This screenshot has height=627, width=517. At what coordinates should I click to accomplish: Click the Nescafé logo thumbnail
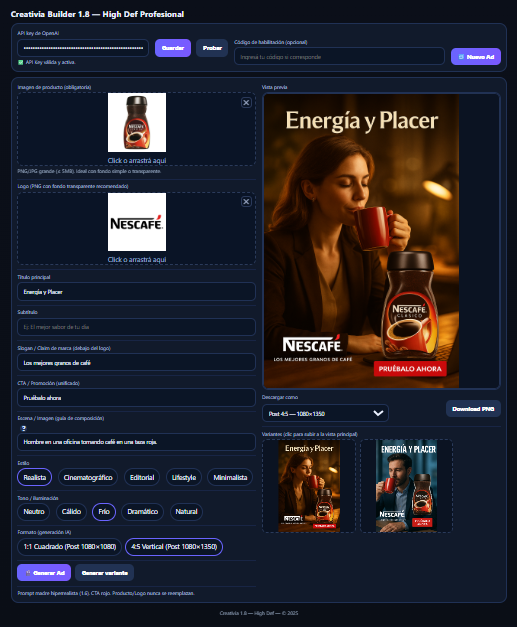pyautogui.click(x=137, y=222)
